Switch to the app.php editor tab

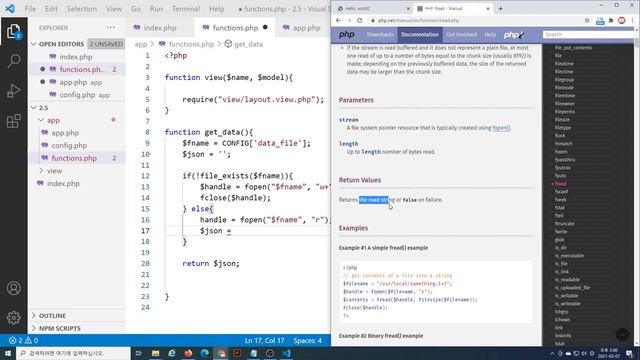pyautogui.click(x=302, y=28)
